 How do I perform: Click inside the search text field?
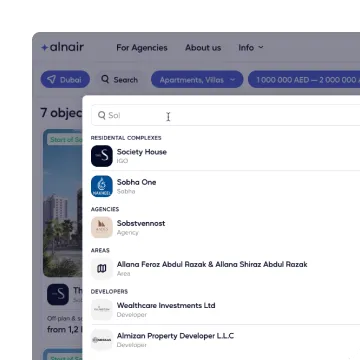226,115
